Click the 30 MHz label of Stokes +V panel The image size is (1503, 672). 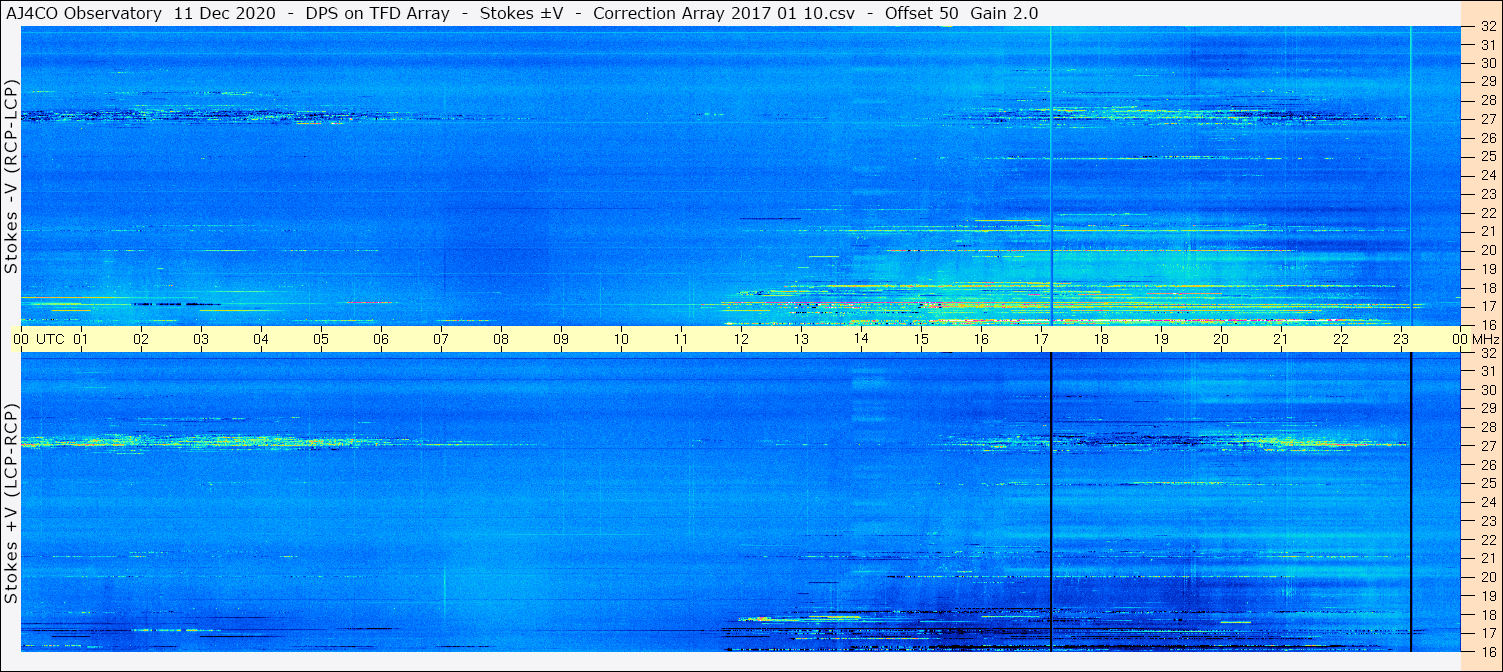pos(1488,390)
